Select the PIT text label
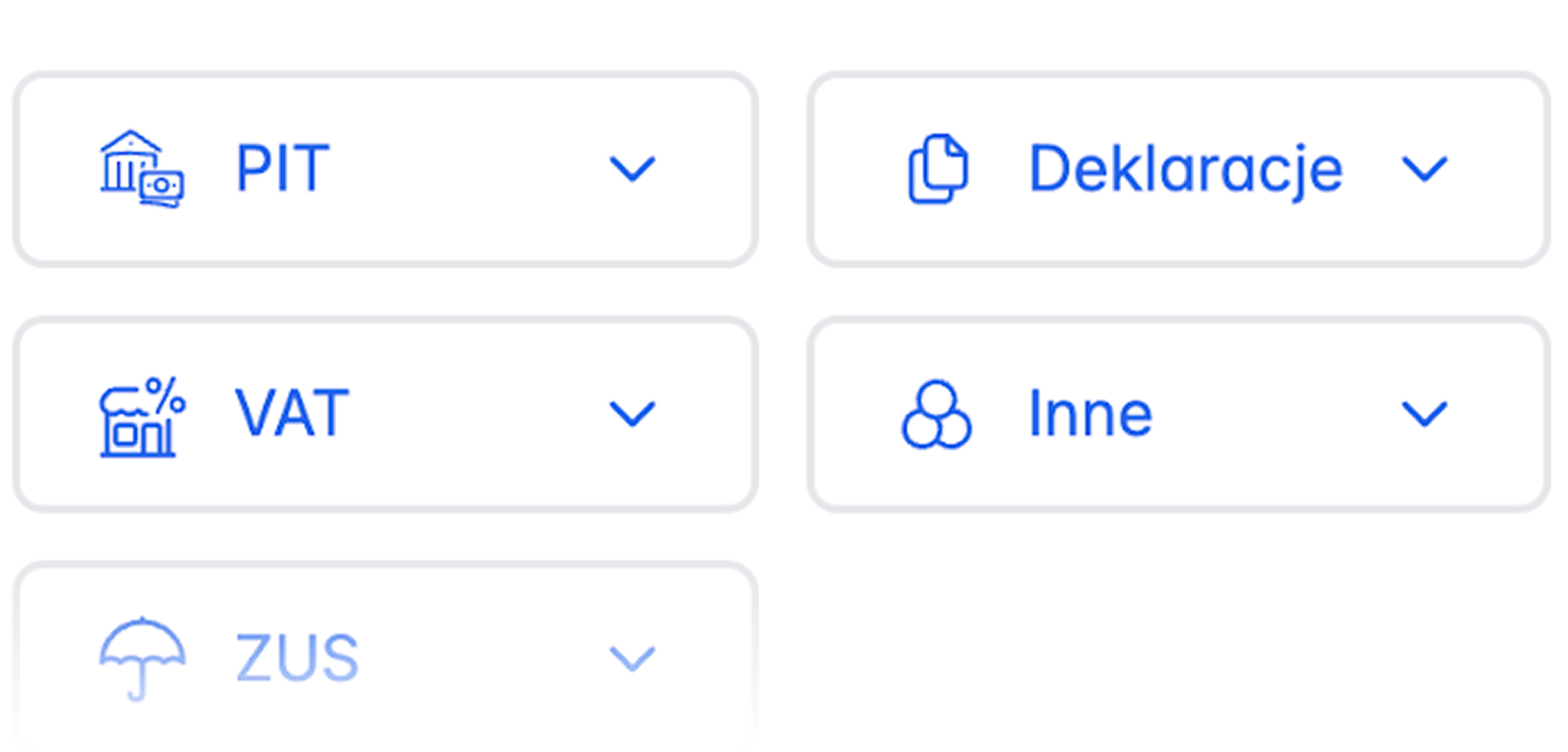The image size is (1568, 752). 282,169
